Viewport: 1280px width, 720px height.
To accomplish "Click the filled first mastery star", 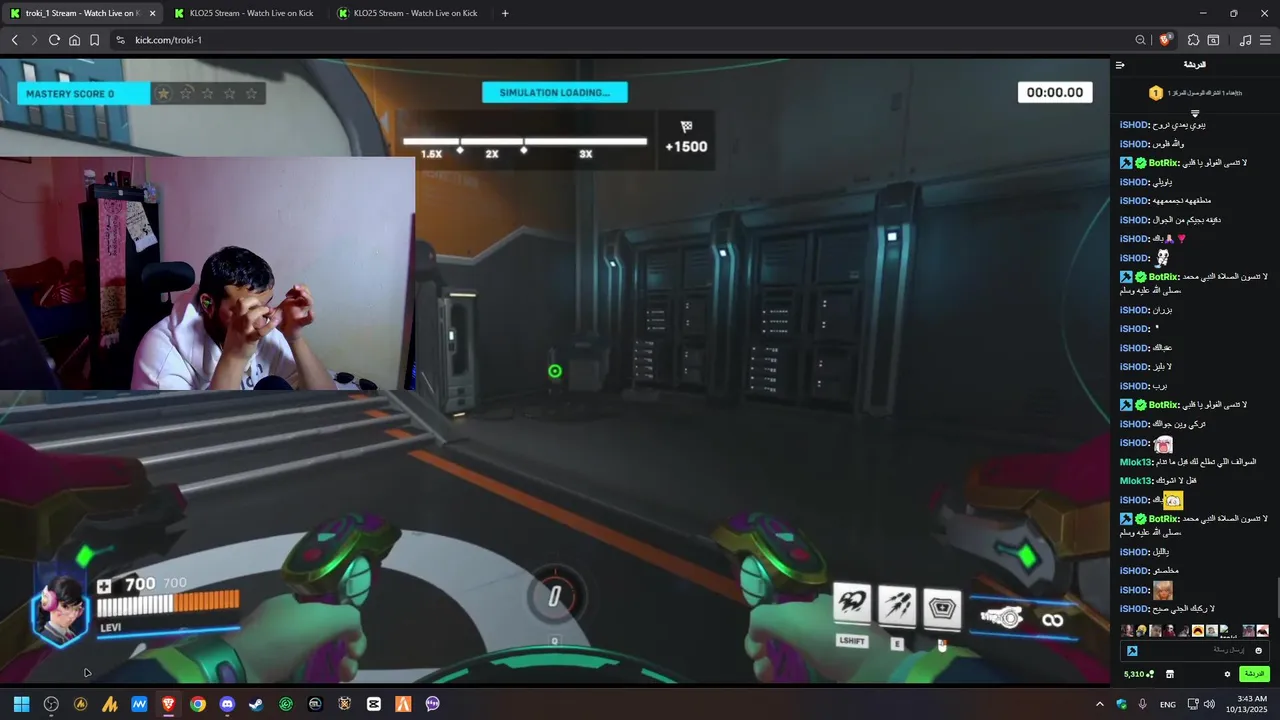I will tap(163, 93).
